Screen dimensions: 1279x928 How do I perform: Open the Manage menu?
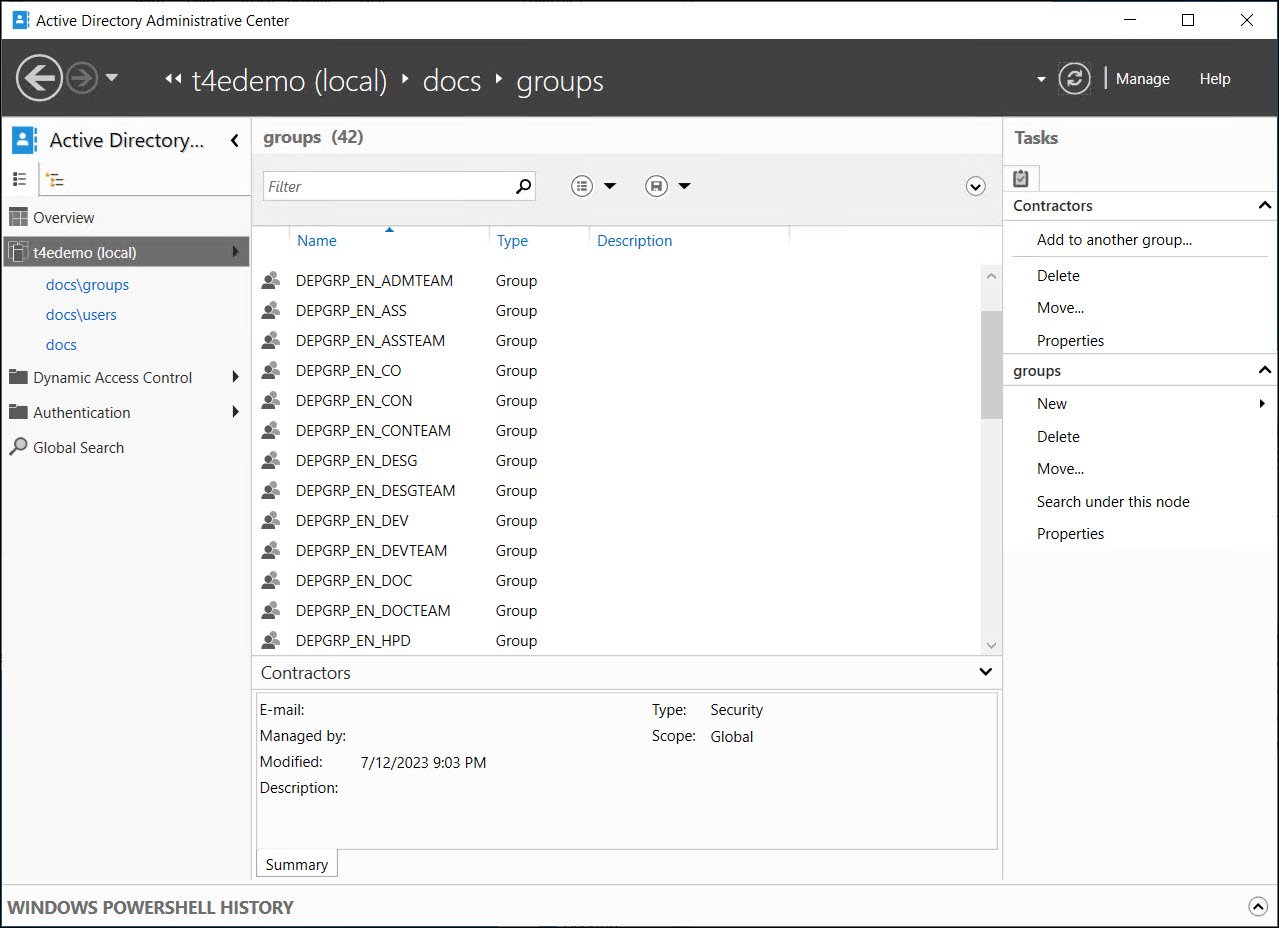pos(1142,79)
